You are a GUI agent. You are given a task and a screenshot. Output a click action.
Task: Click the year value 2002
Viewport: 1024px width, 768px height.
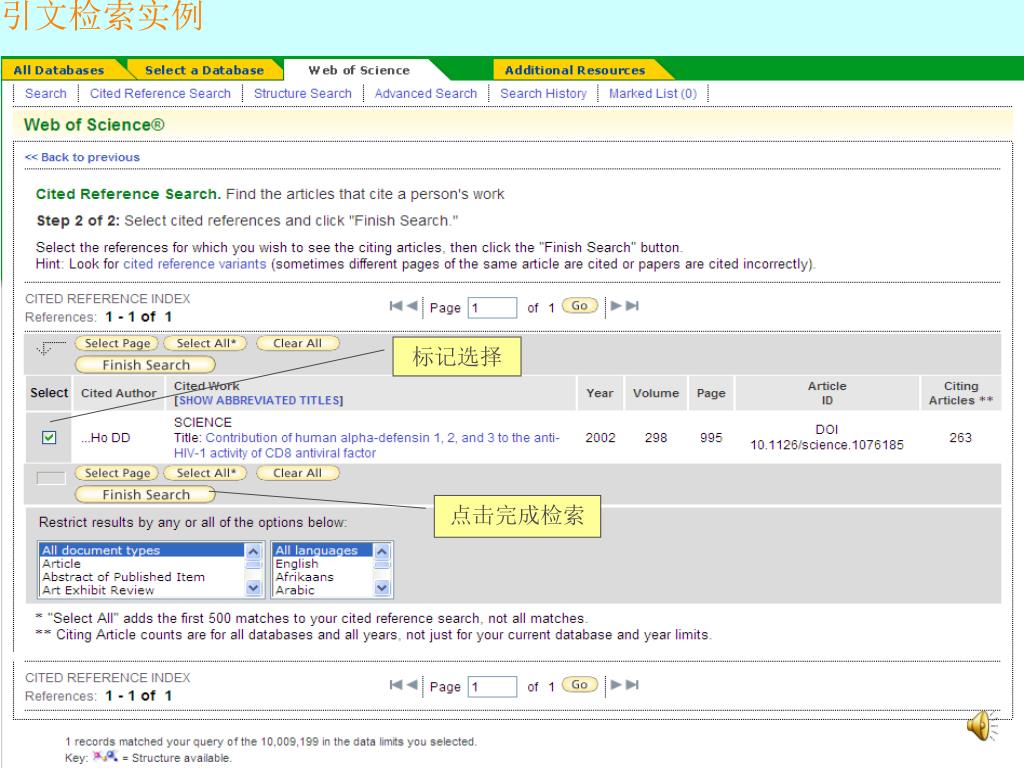pos(600,438)
